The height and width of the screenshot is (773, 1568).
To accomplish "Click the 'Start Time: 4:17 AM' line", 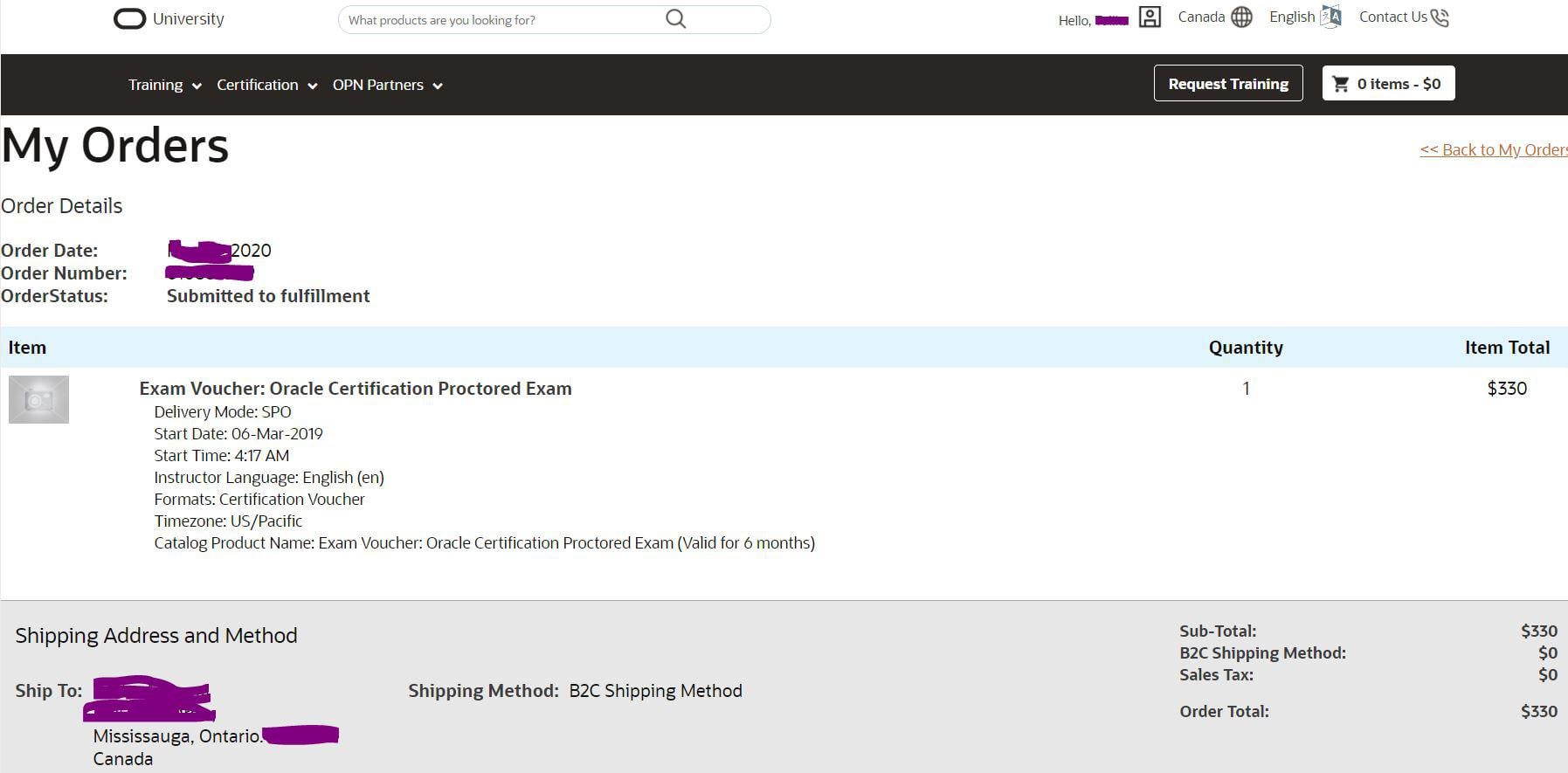I will point(222,455).
